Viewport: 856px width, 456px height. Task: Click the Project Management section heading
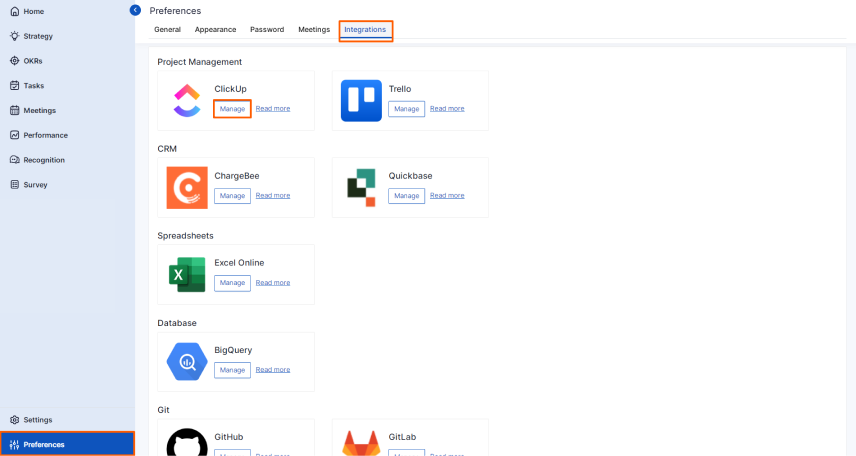point(199,62)
